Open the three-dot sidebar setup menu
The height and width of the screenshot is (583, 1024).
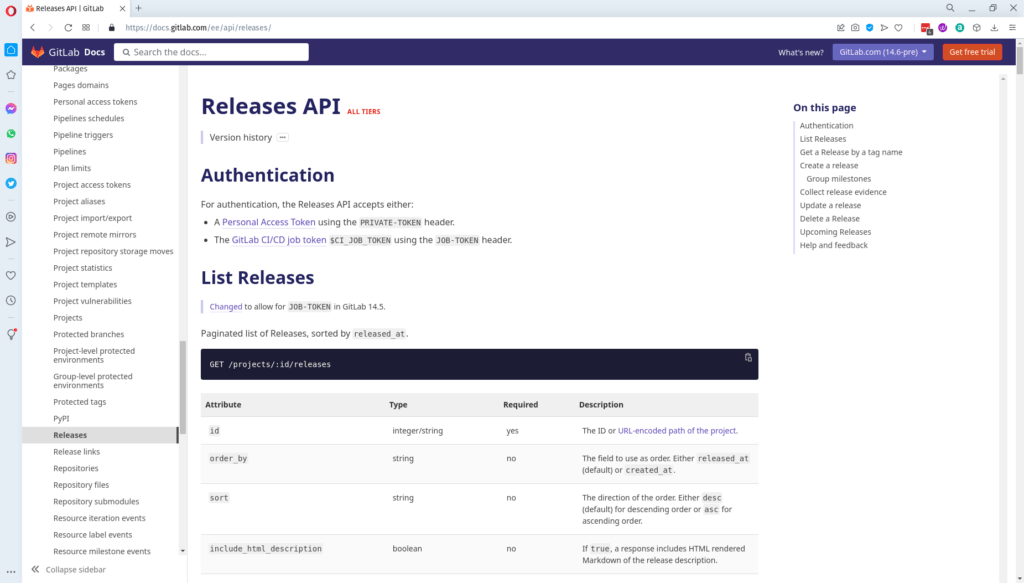click(11, 572)
